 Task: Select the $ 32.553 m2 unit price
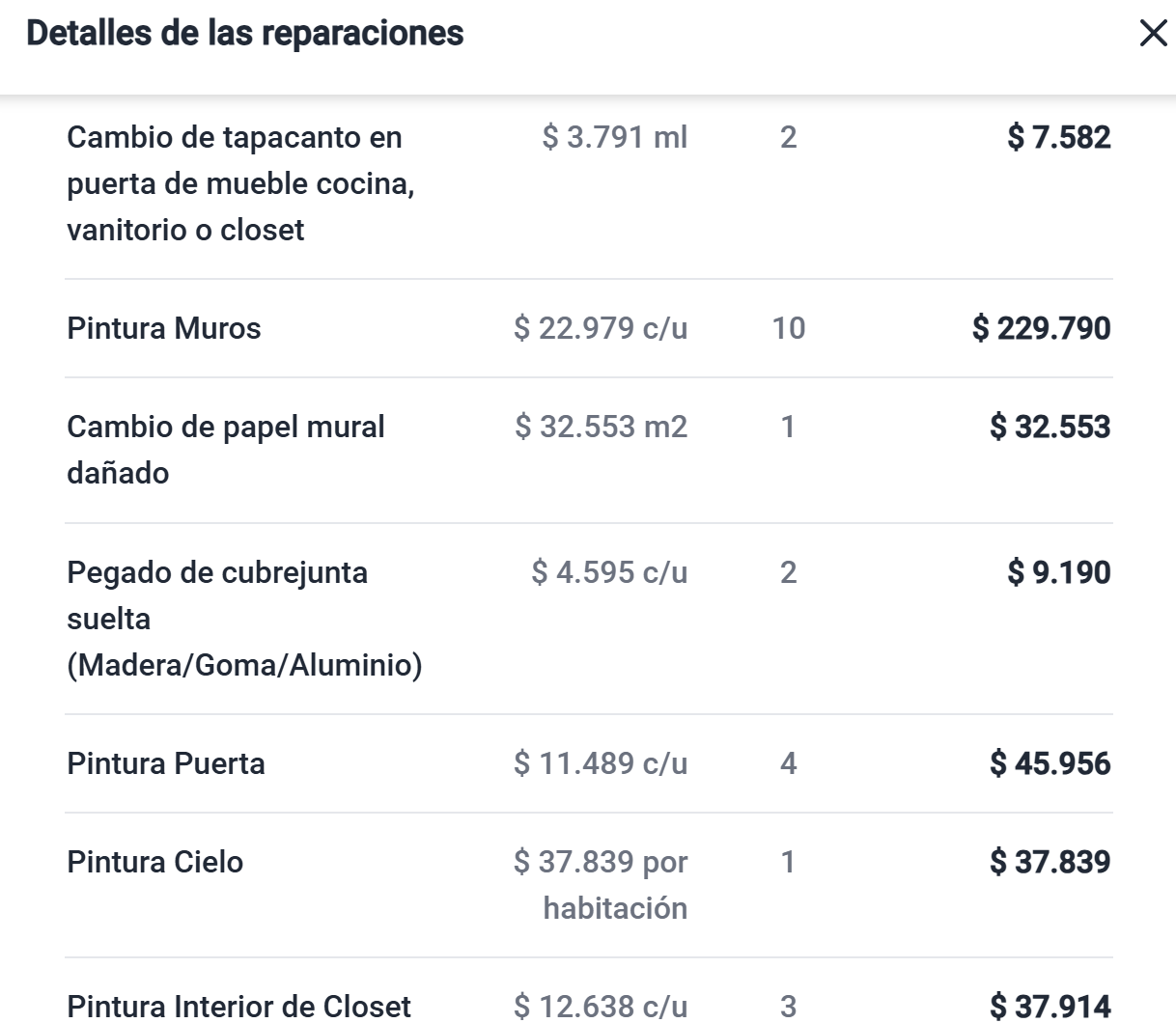601,427
